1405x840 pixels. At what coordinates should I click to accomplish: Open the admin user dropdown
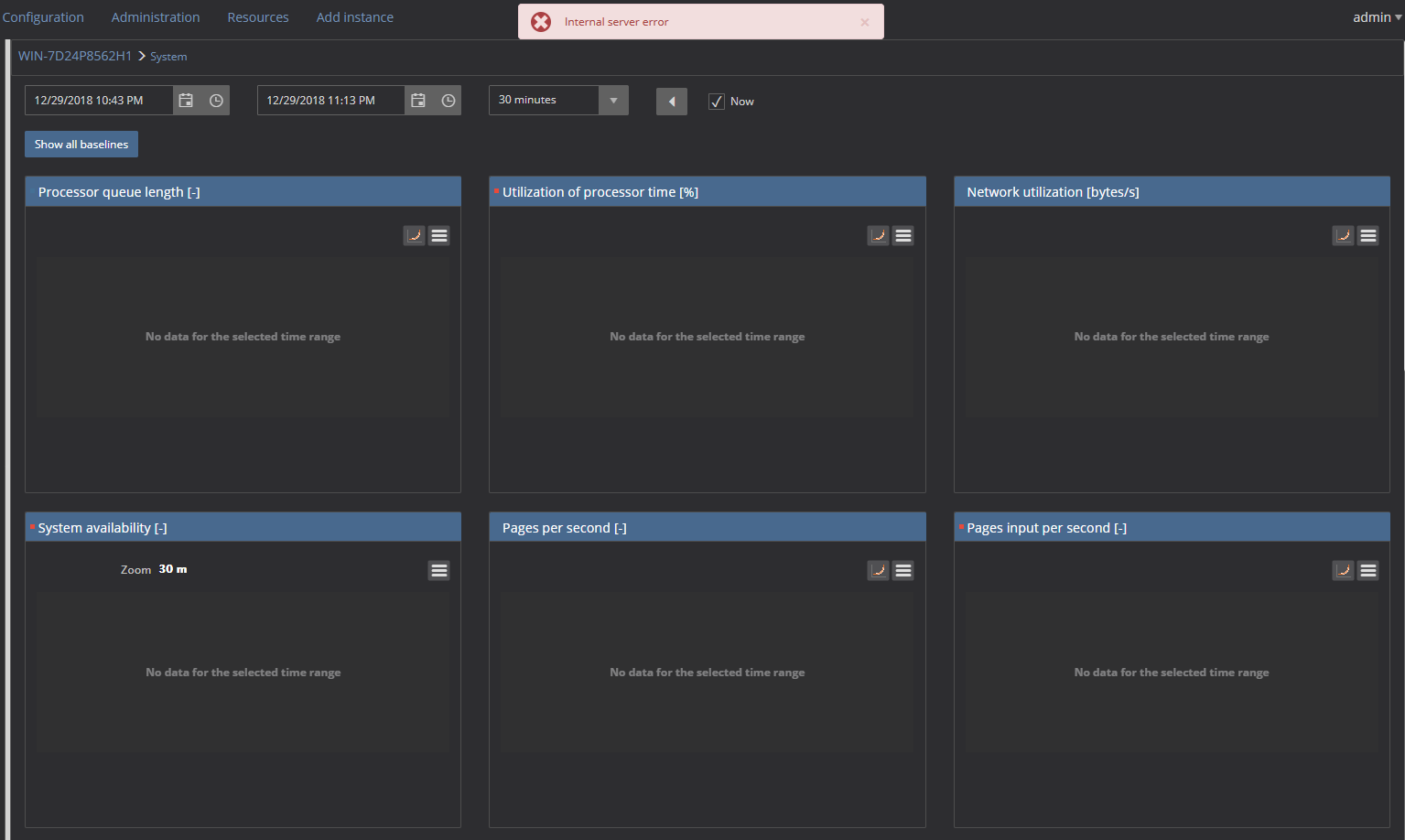click(1376, 17)
